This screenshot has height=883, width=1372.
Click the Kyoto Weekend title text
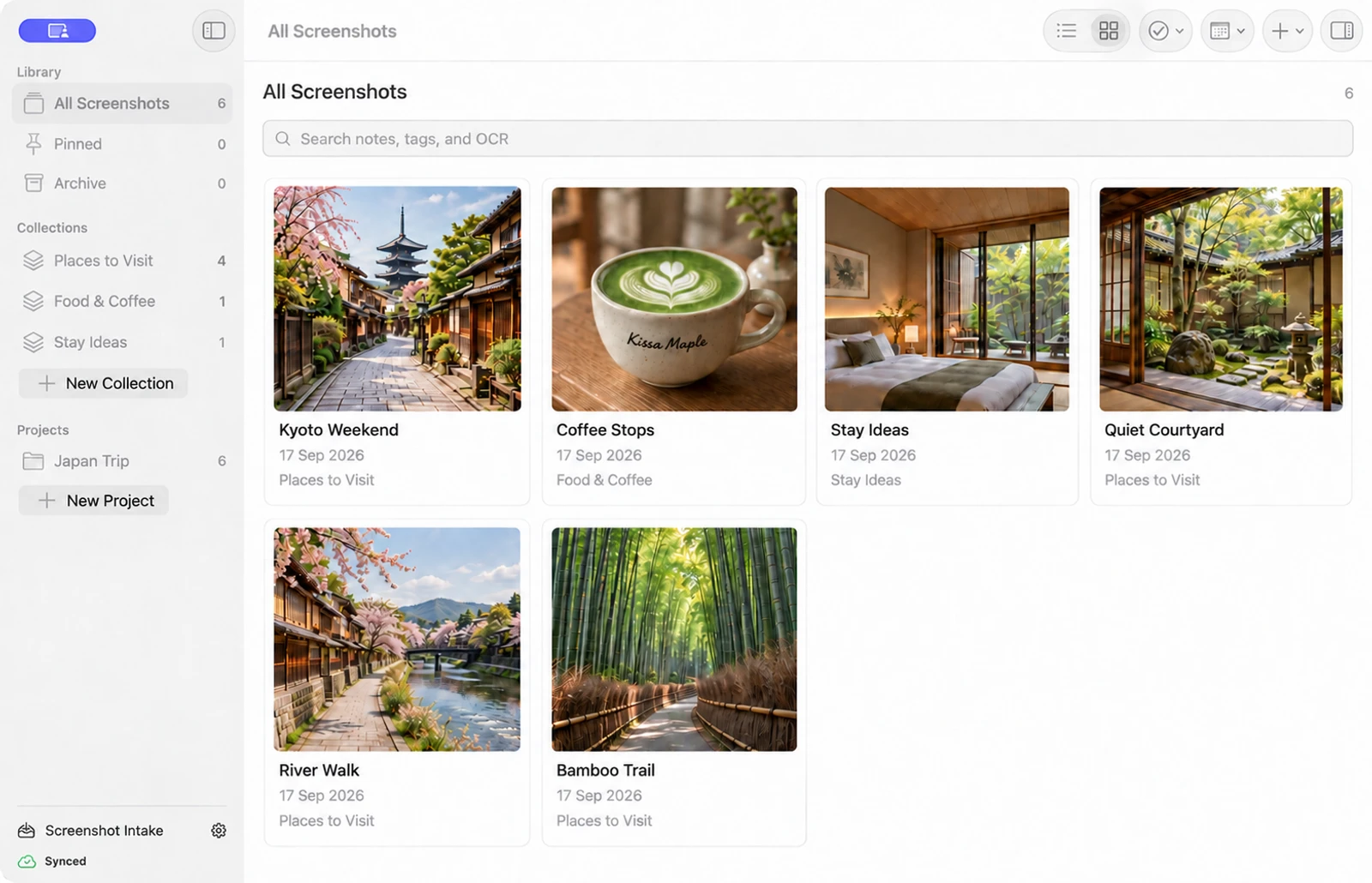339,430
